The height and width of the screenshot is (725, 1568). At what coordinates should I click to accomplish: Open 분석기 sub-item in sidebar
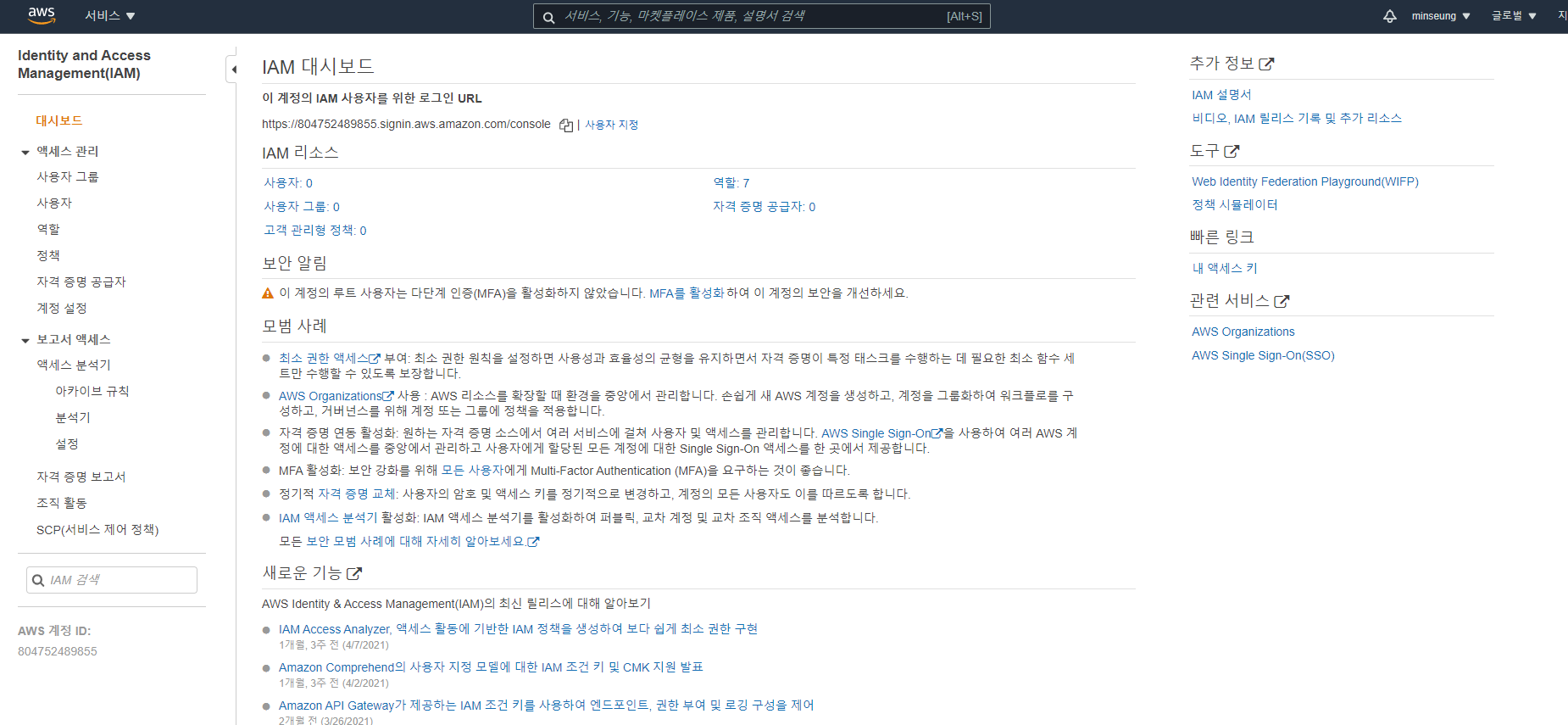(x=73, y=417)
